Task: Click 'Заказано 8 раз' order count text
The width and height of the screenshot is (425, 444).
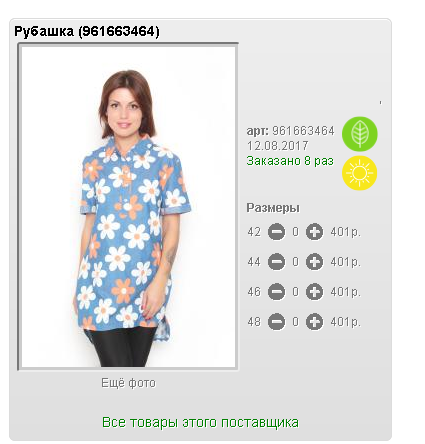Action: coord(290,161)
